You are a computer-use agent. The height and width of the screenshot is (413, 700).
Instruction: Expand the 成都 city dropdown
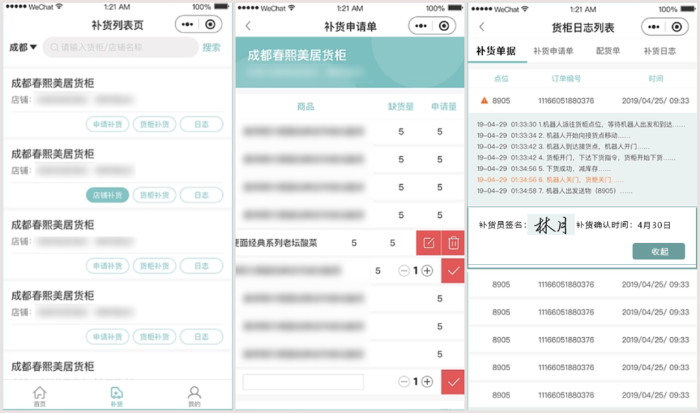point(23,47)
